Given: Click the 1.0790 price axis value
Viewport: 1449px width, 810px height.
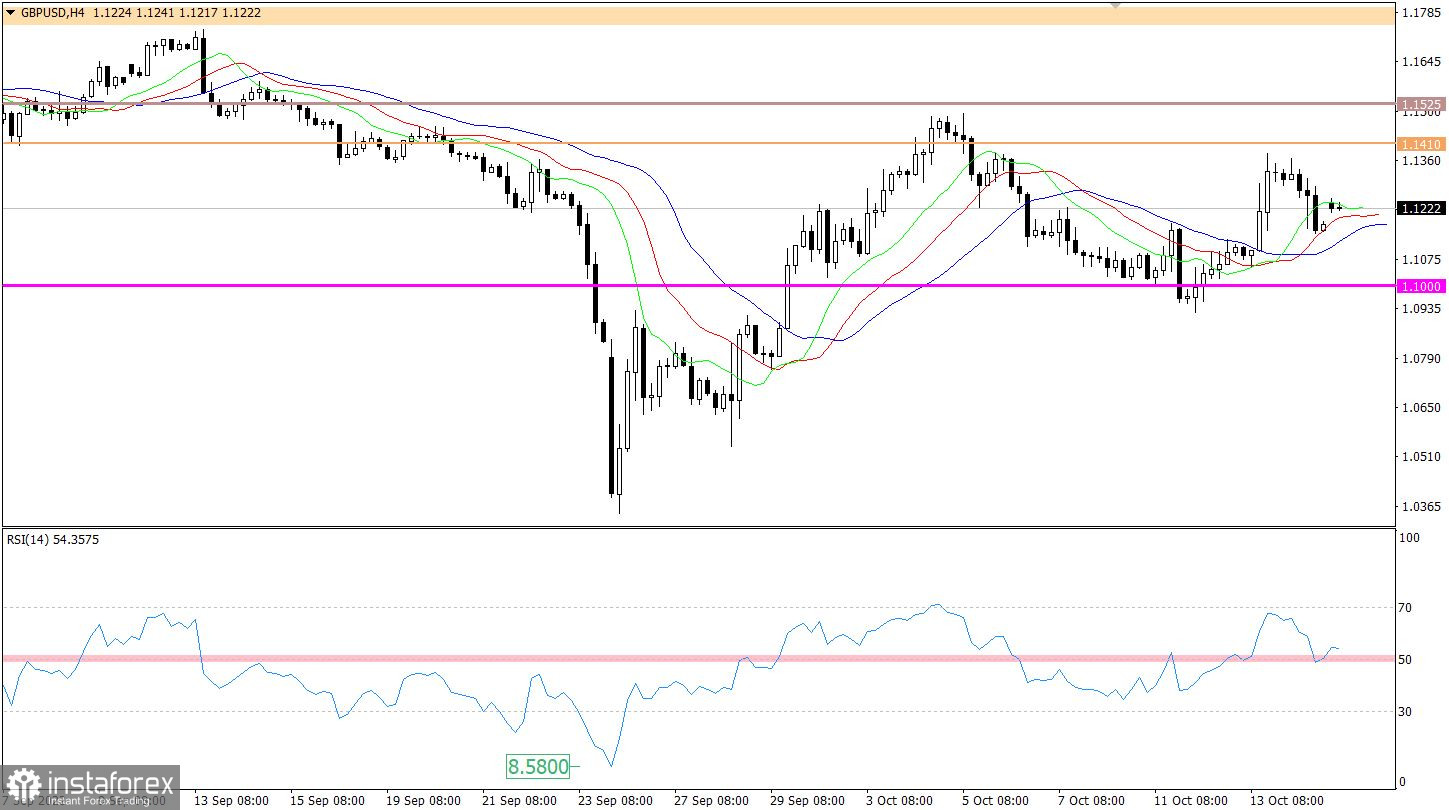Looking at the screenshot, I should point(1420,359).
